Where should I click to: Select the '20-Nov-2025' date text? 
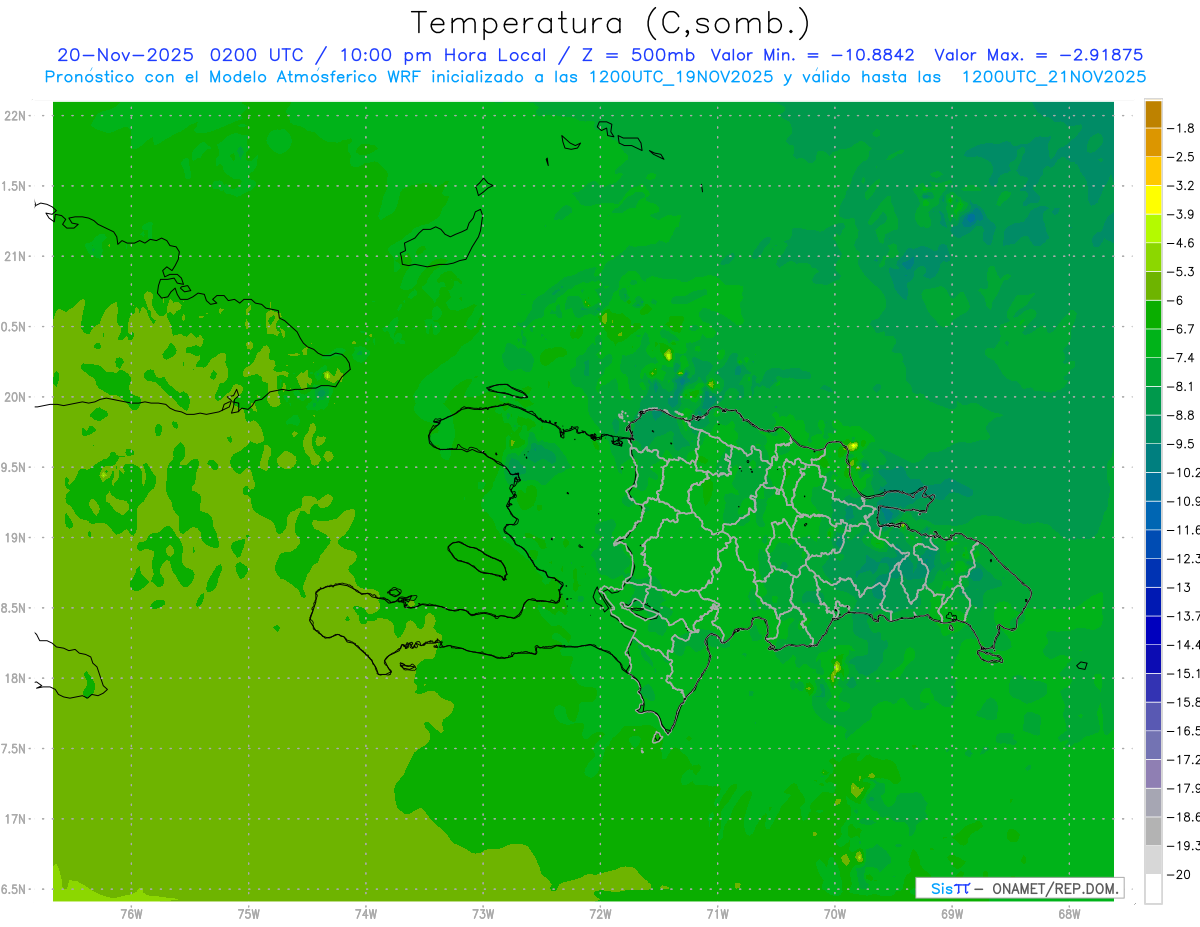click(126, 55)
